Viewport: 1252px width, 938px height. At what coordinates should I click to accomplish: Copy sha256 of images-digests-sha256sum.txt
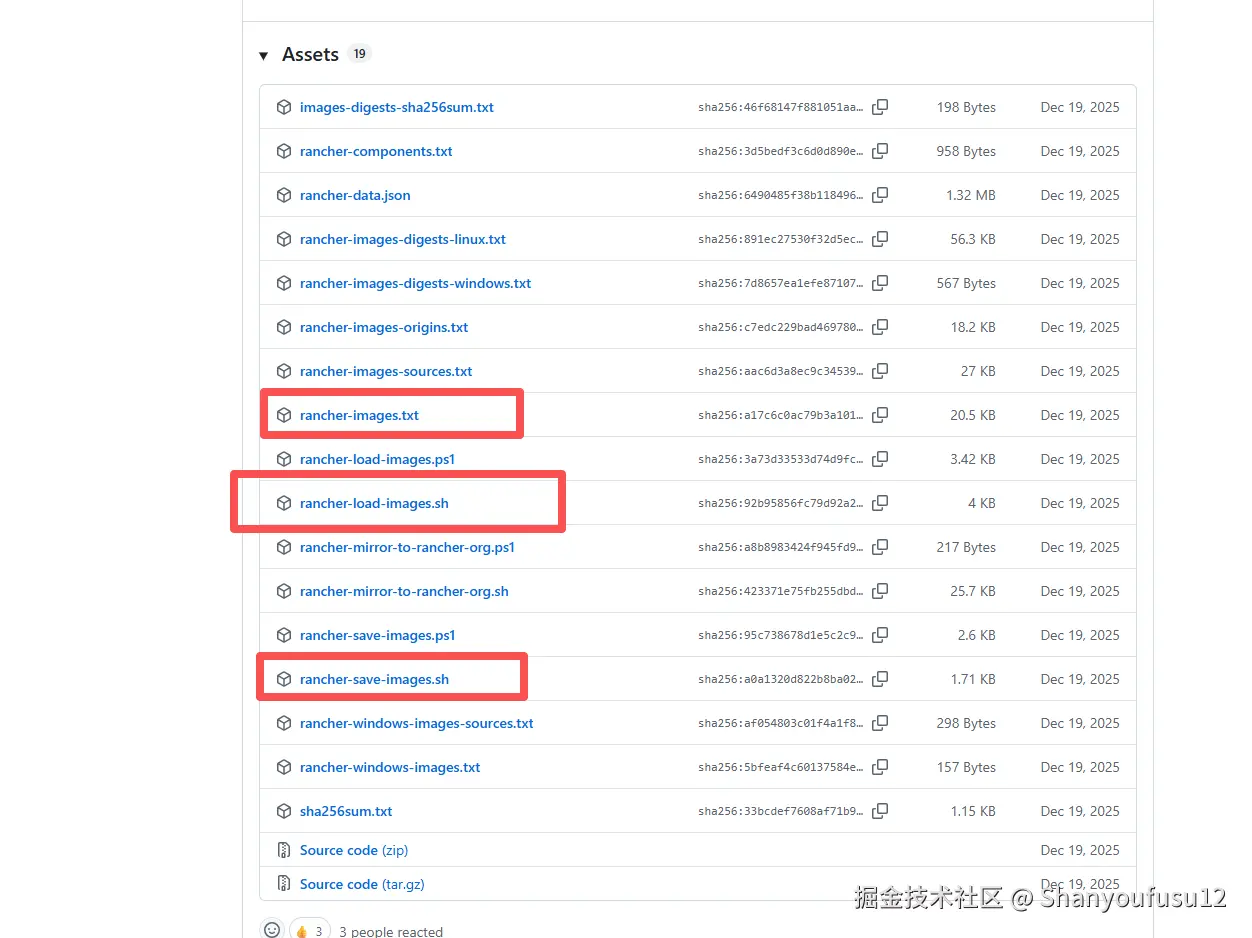coord(880,107)
